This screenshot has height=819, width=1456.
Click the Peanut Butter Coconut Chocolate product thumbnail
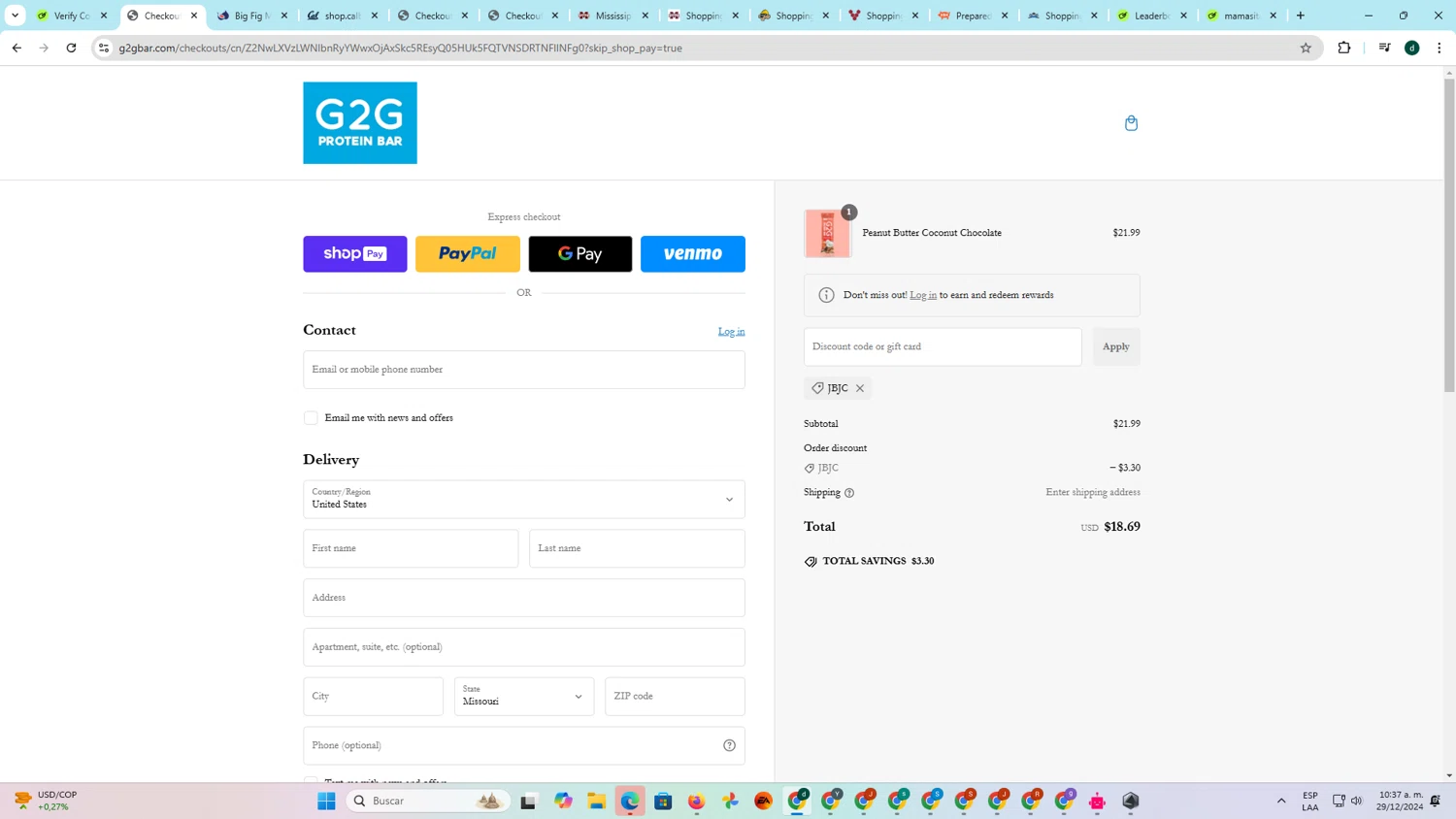tap(828, 234)
